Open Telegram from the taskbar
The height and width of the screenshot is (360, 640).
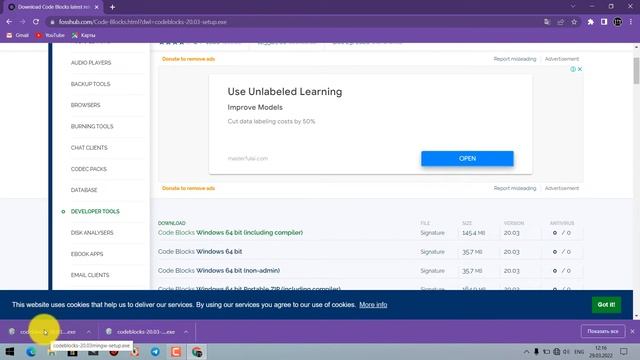tap(156, 352)
